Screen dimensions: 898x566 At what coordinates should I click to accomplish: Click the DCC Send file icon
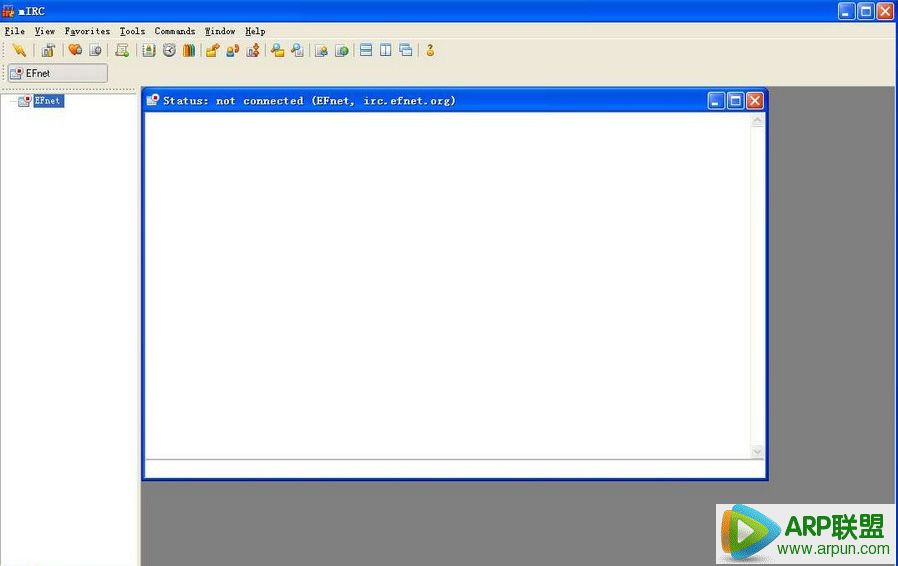[x=212, y=50]
